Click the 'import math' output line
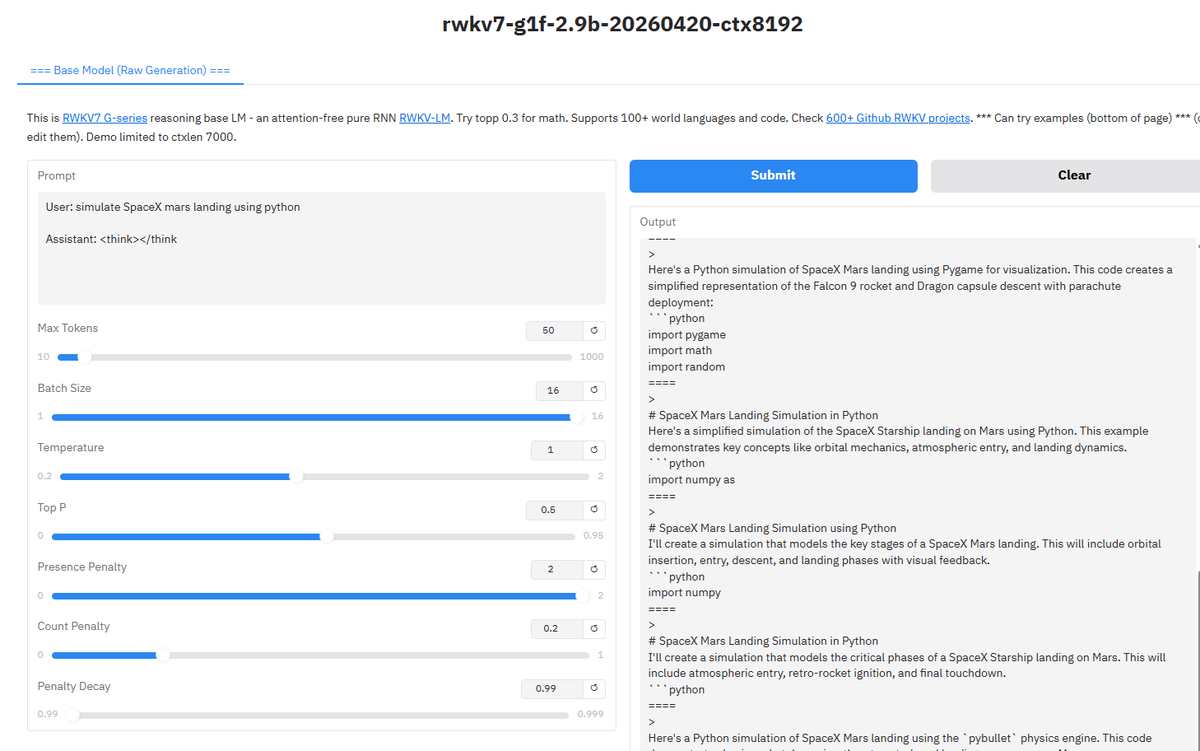This screenshot has height=751, width=1200. click(680, 351)
